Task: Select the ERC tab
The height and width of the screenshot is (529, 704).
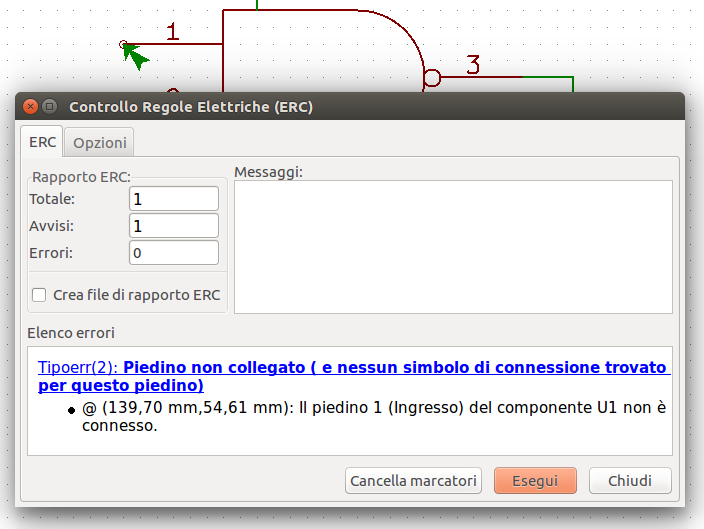Action: coord(42,142)
